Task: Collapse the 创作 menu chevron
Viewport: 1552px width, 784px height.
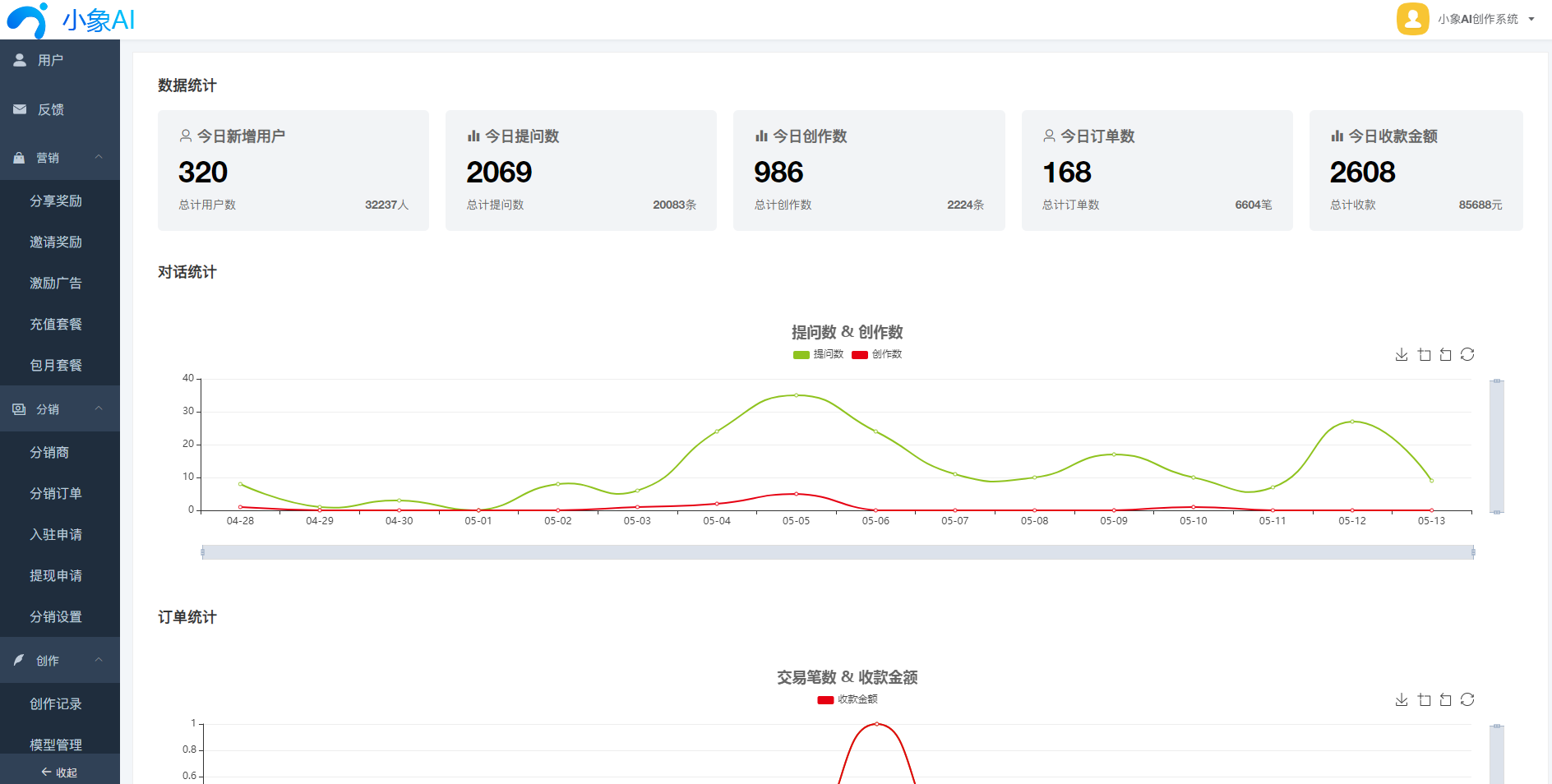Action: click(99, 660)
